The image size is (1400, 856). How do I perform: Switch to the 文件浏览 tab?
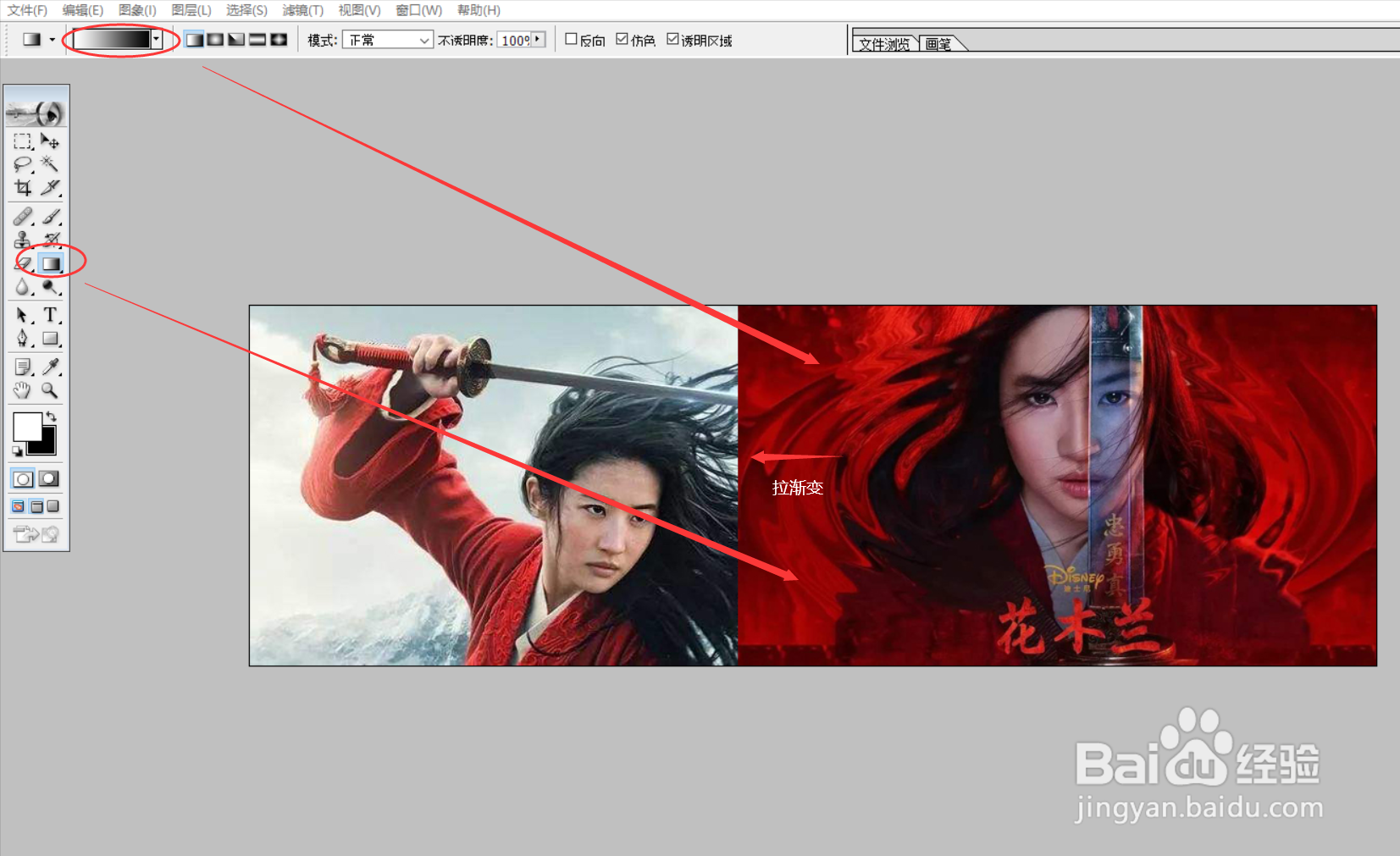pyautogui.click(x=885, y=44)
